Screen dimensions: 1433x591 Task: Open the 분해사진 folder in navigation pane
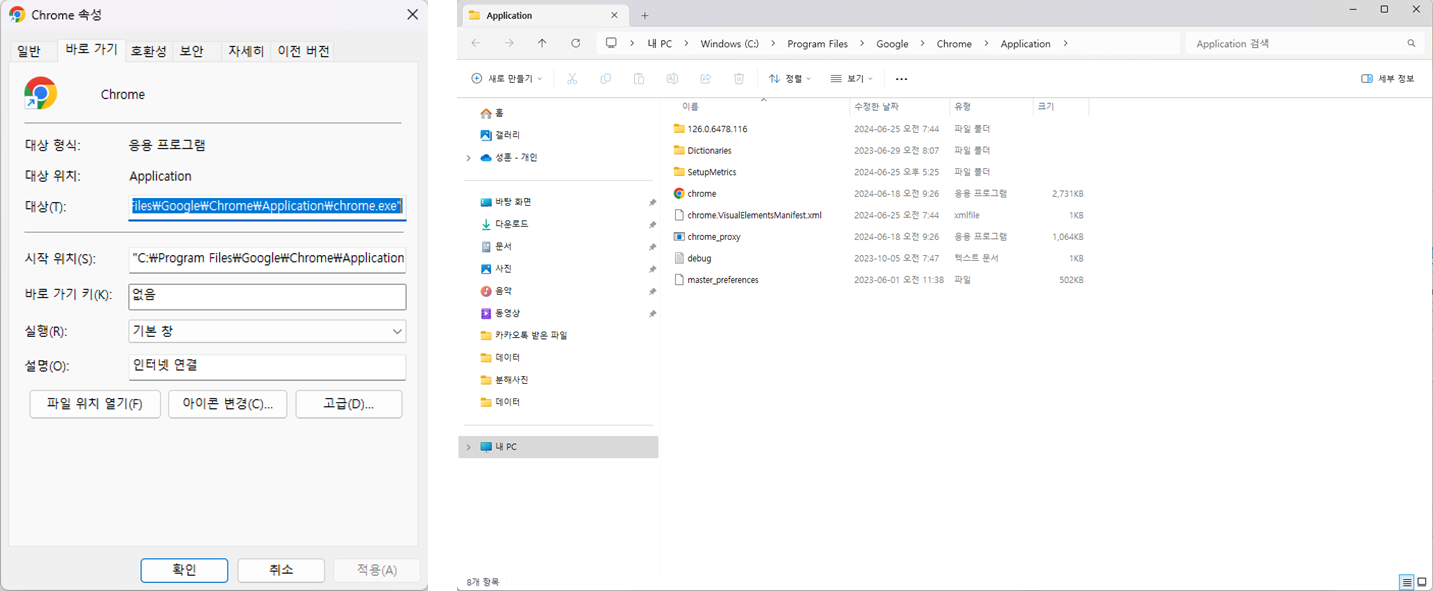(505, 380)
